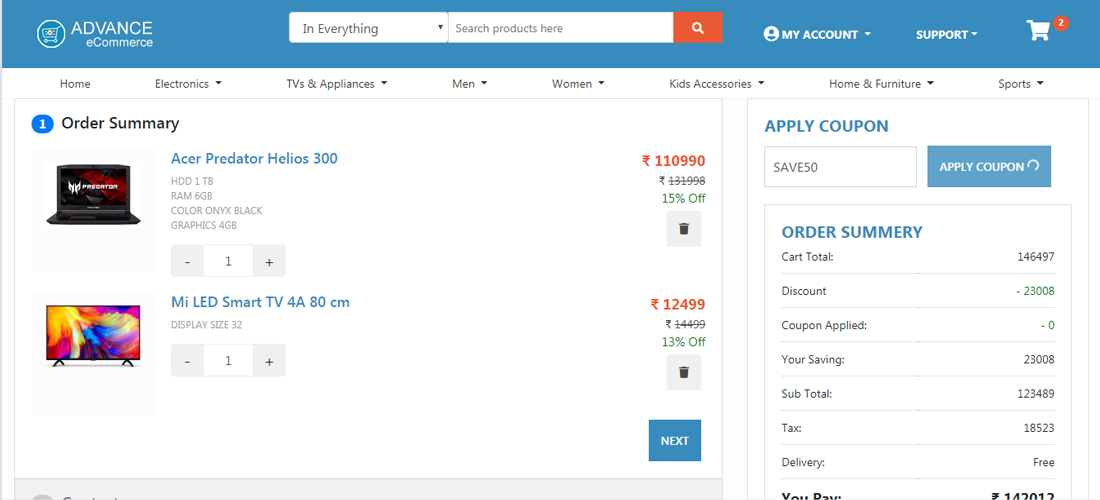This screenshot has height=500, width=1100.
Task: Decrease quantity of Mi LED Smart TV
Action: tap(187, 360)
